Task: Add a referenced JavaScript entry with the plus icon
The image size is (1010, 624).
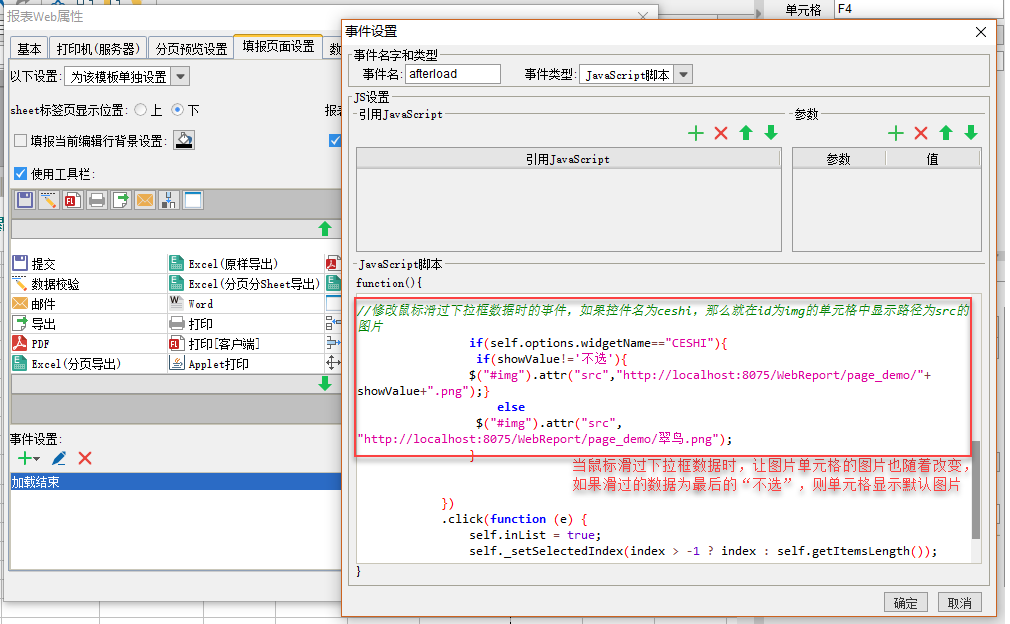Action: [x=696, y=133]
